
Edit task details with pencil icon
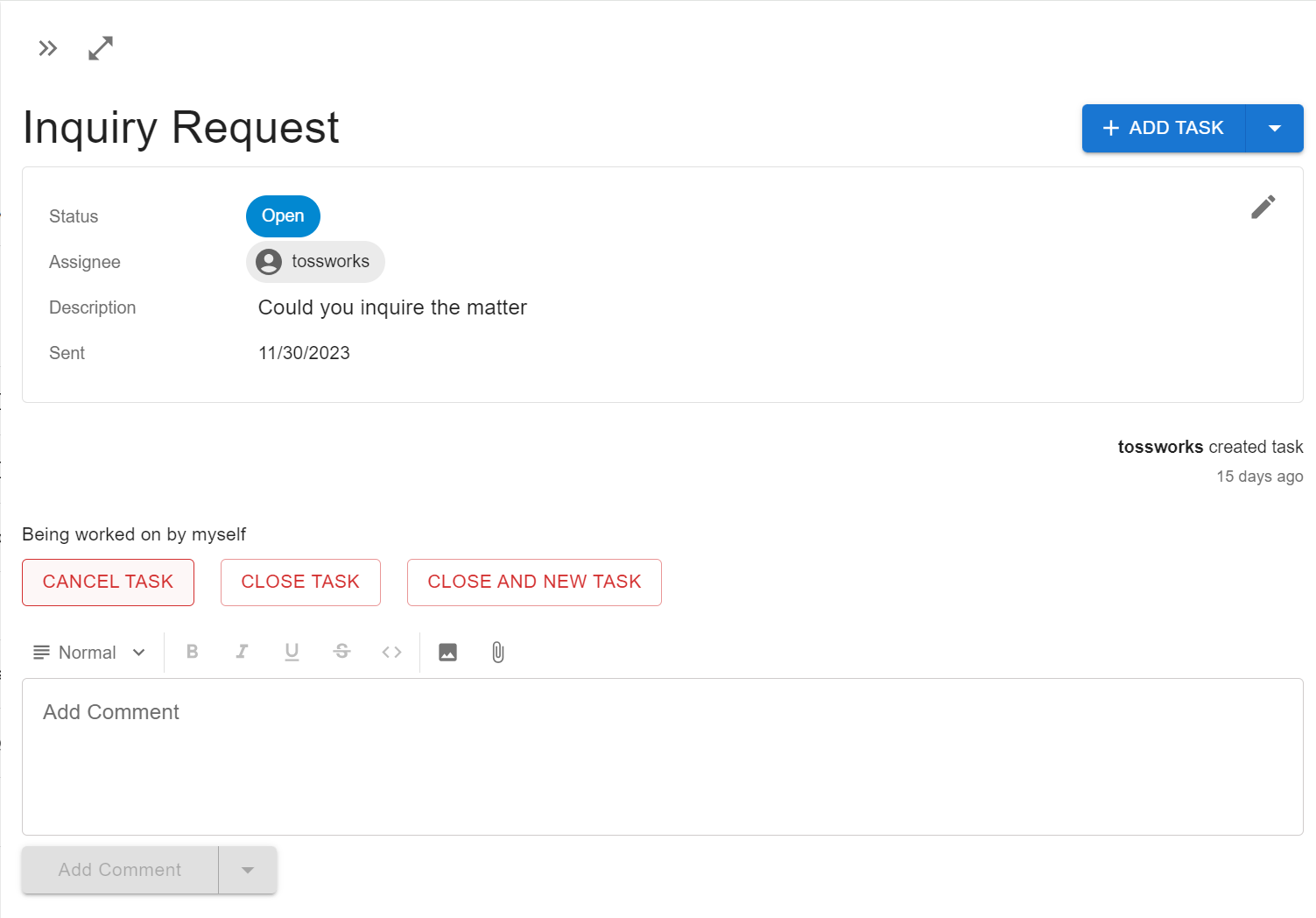pos(1263,207)
